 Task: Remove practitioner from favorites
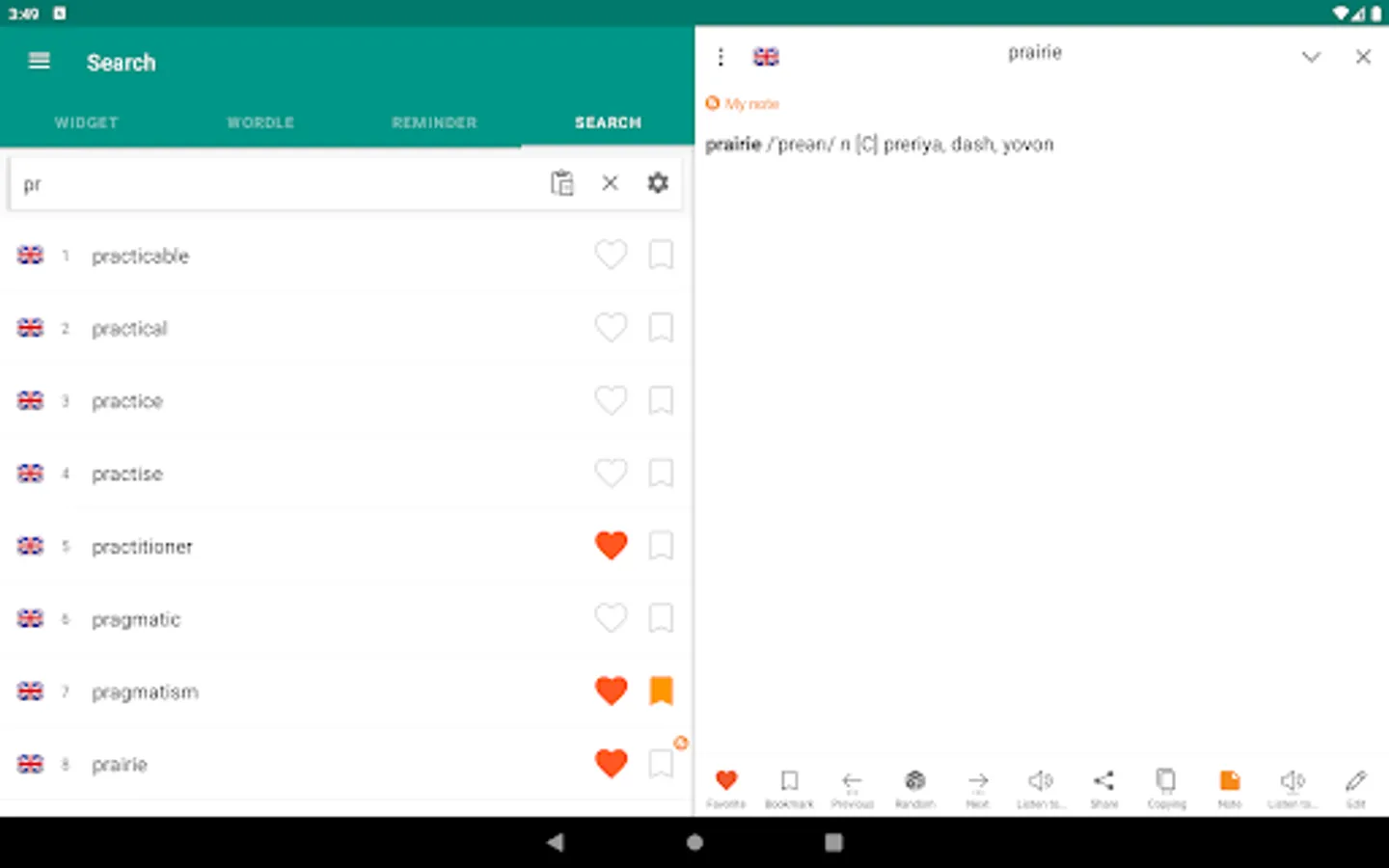click(611, 546)
